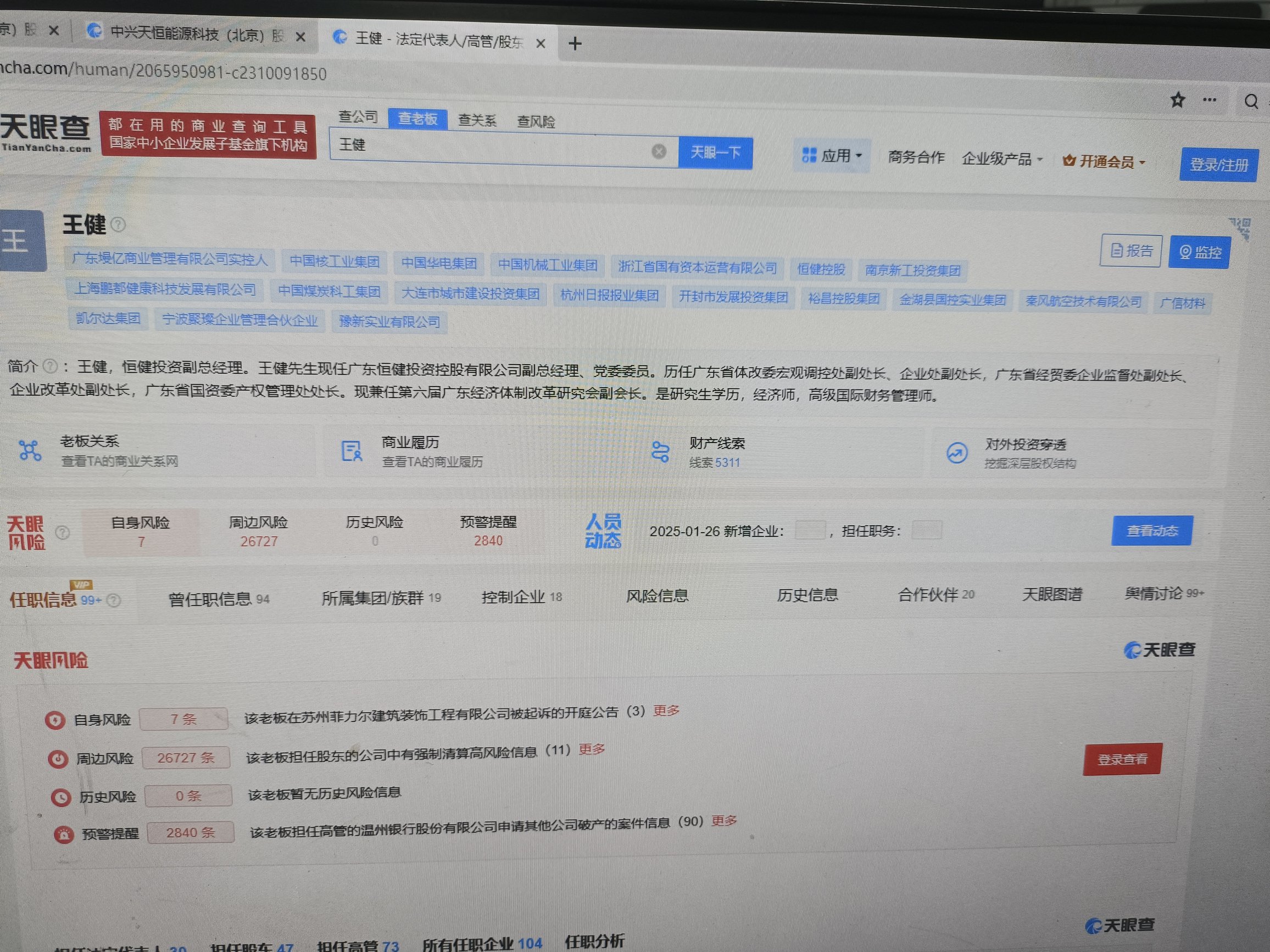Click the help icon beside name 王健
Viewport: 1270px width, 952px height.
(118, 225)
